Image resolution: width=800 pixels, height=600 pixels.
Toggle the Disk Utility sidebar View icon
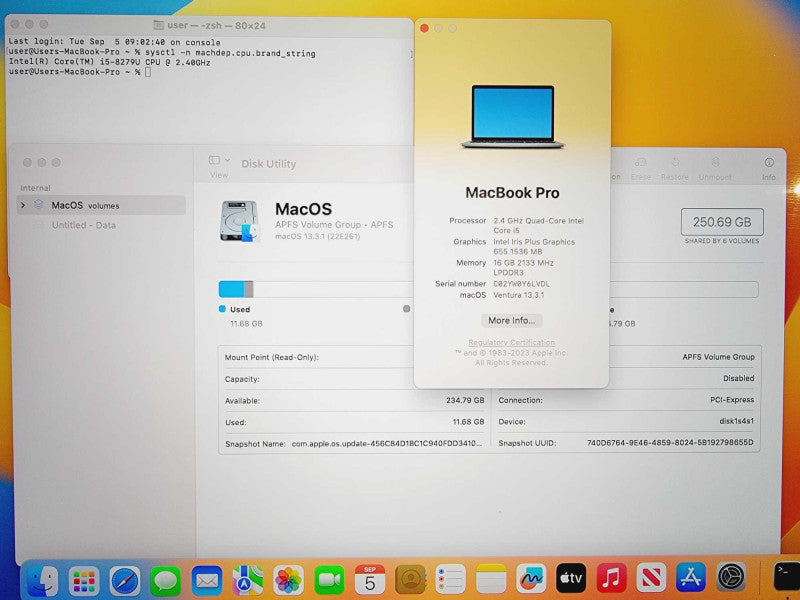click(214, 160)
